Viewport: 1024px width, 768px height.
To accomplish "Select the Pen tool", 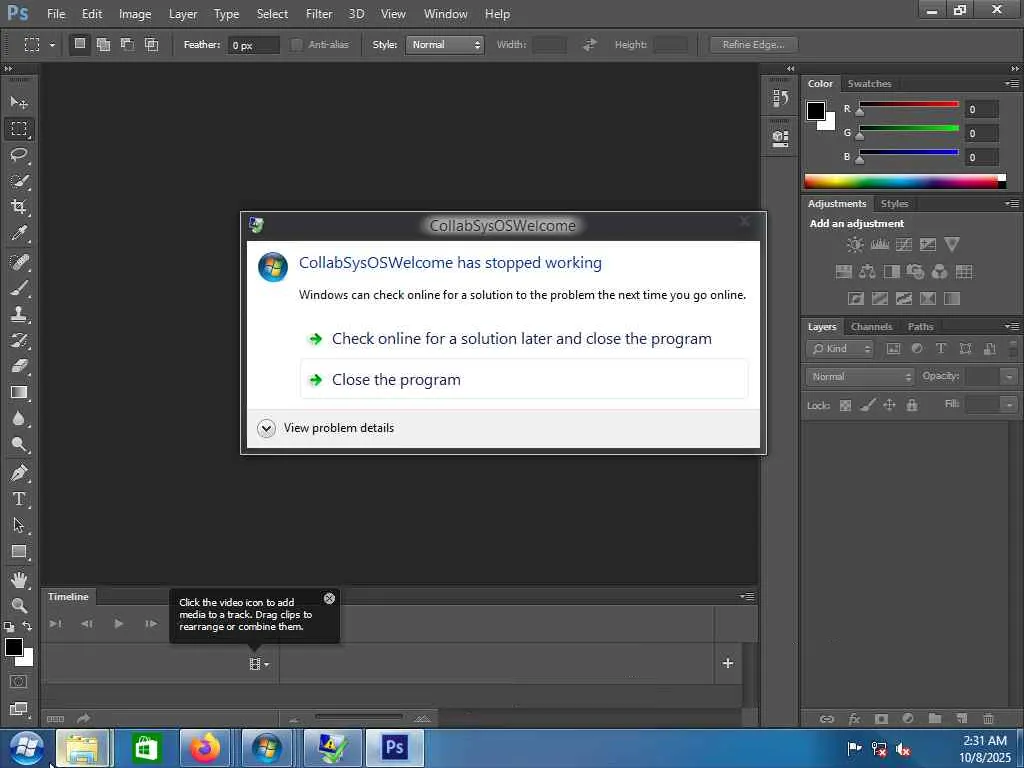I will coord(19,473).
